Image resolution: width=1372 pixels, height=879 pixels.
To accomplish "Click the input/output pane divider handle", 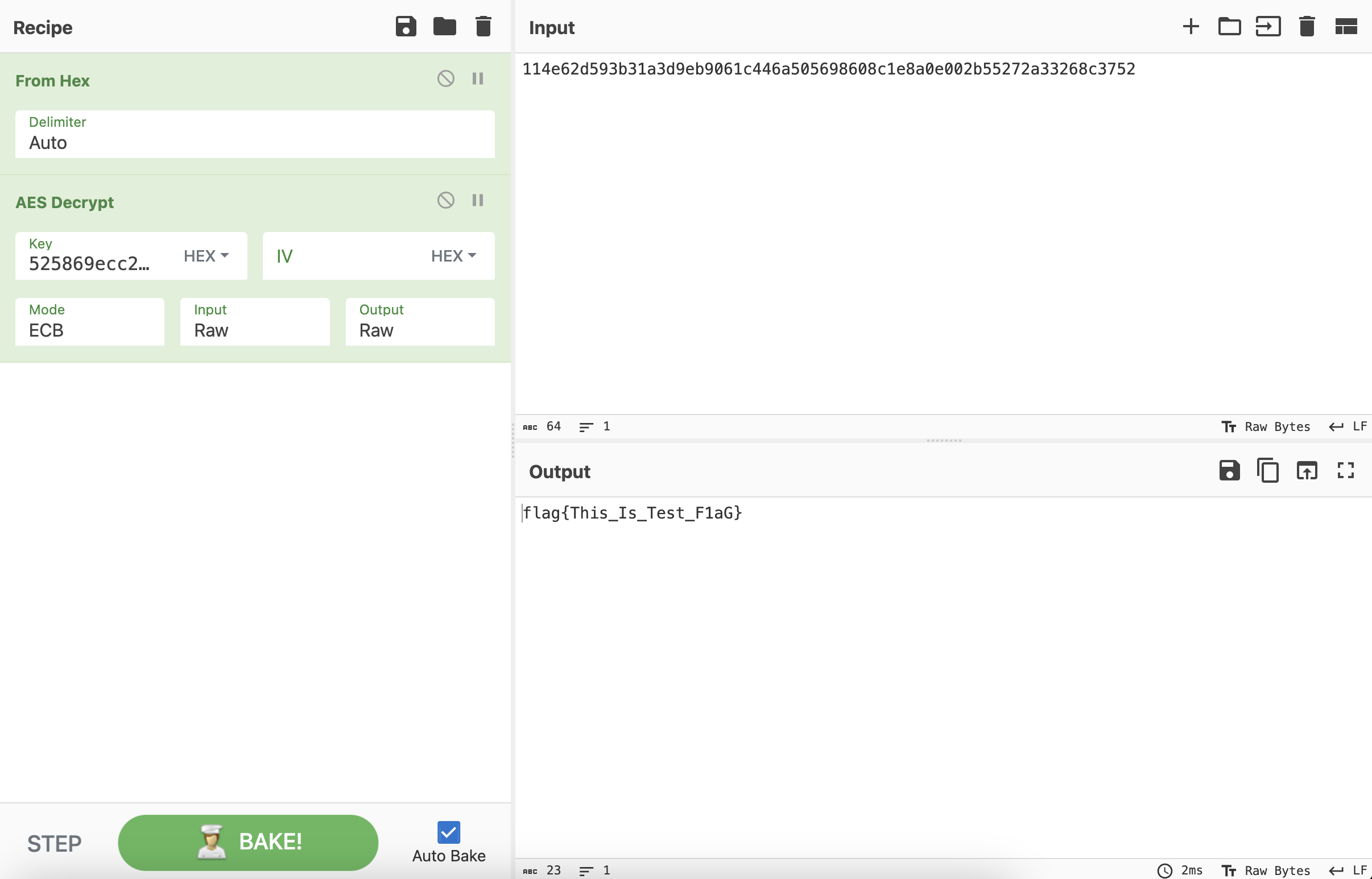I will (944, 441).
